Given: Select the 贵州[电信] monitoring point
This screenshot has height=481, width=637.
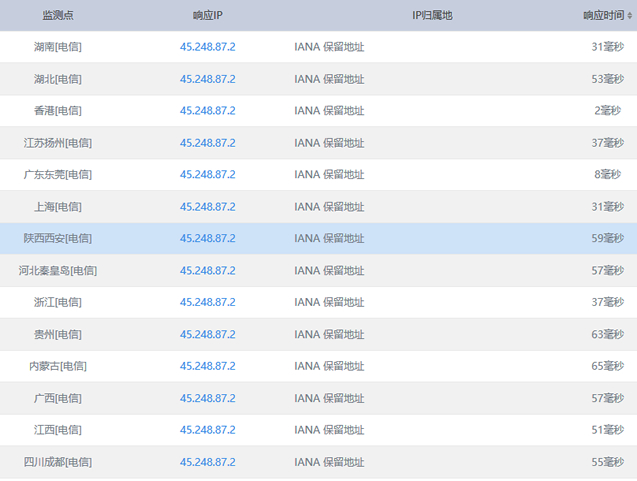Looking at the screenshot, I should pos(57,334).
